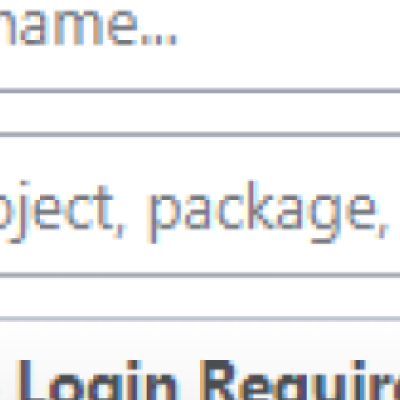Open the bold "Login Requir" heading
Viewport: 400px width, 400px height.
tap(207, 380)
